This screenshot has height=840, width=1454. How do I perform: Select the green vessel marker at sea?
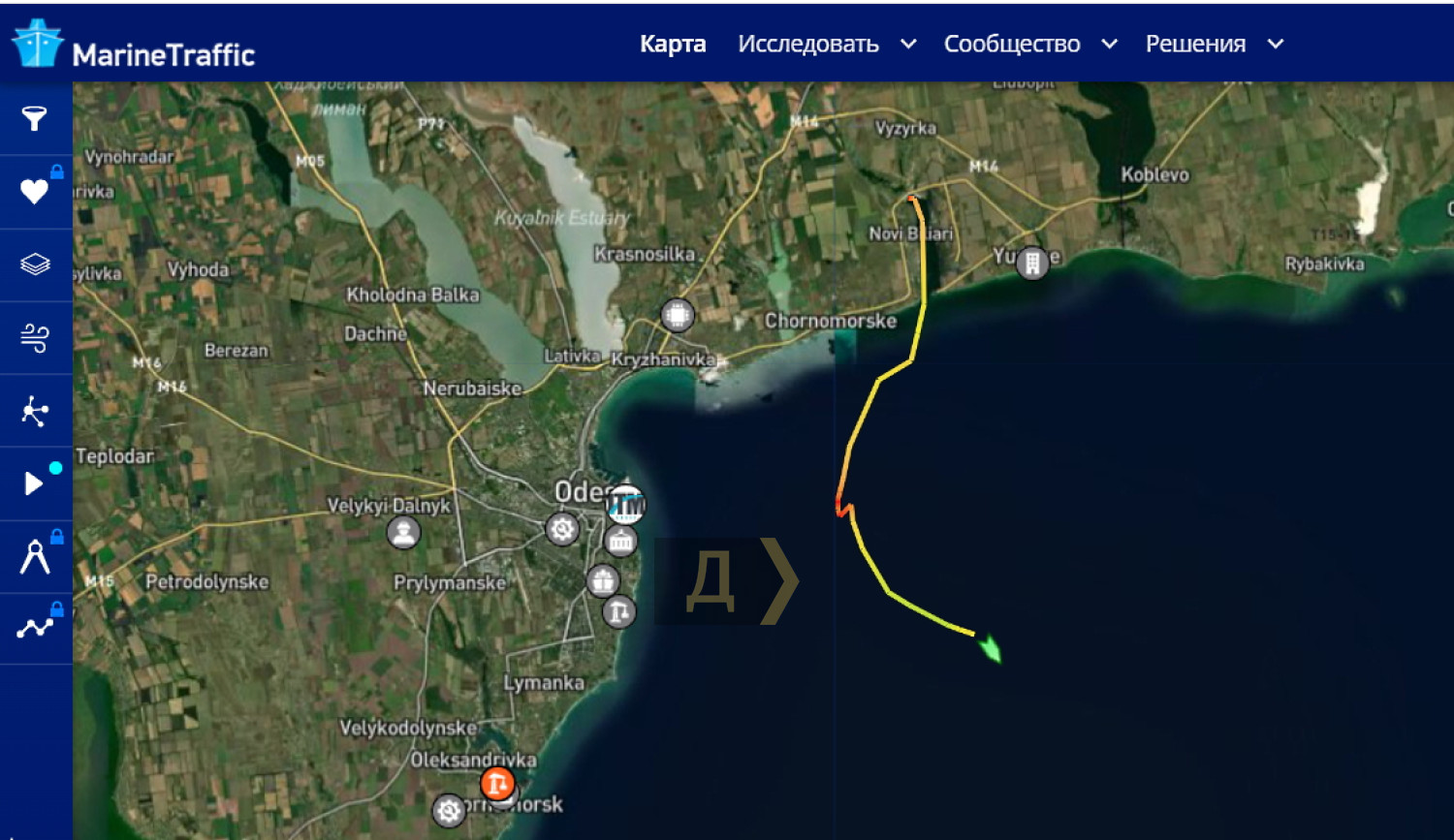click(x=990, y=648)
